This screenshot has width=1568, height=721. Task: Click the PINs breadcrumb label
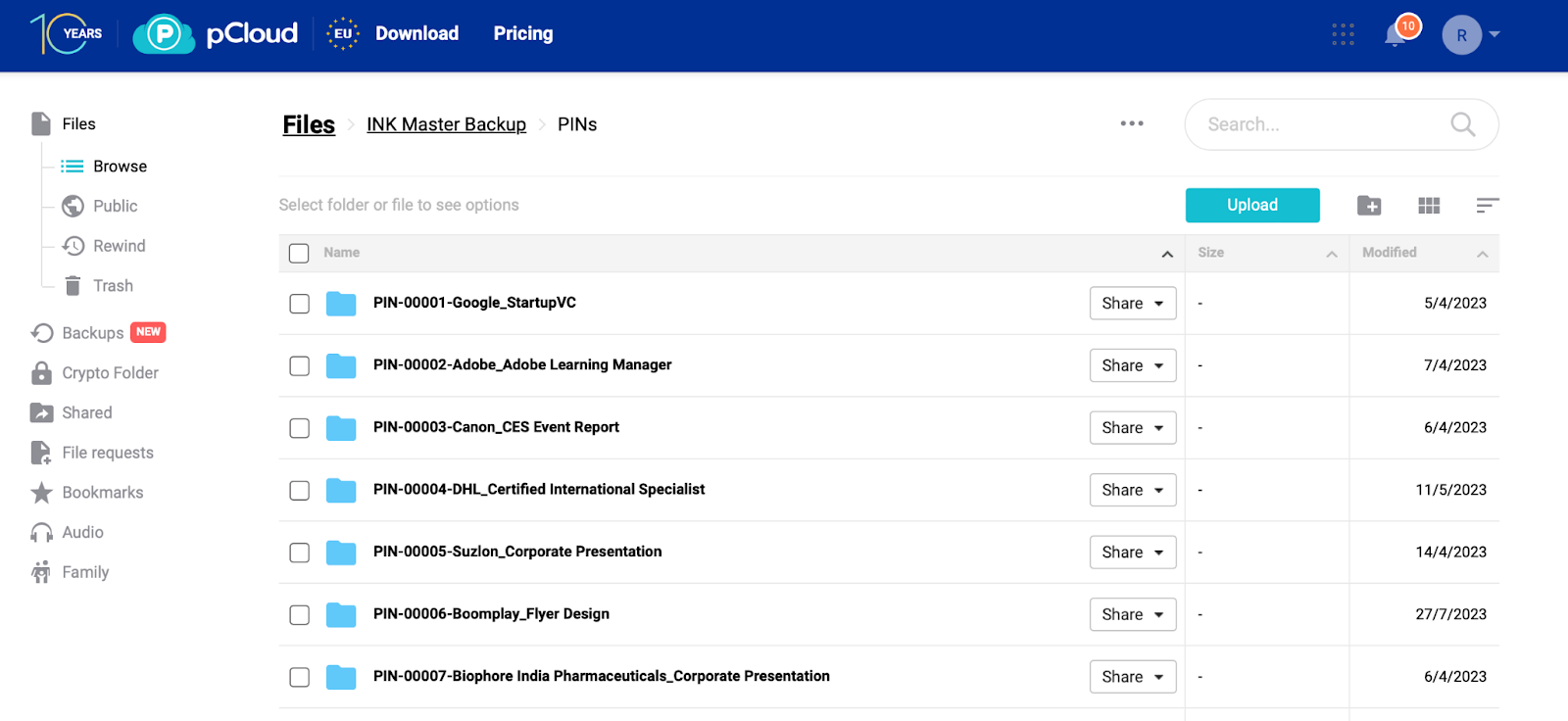tap(577, 124)
